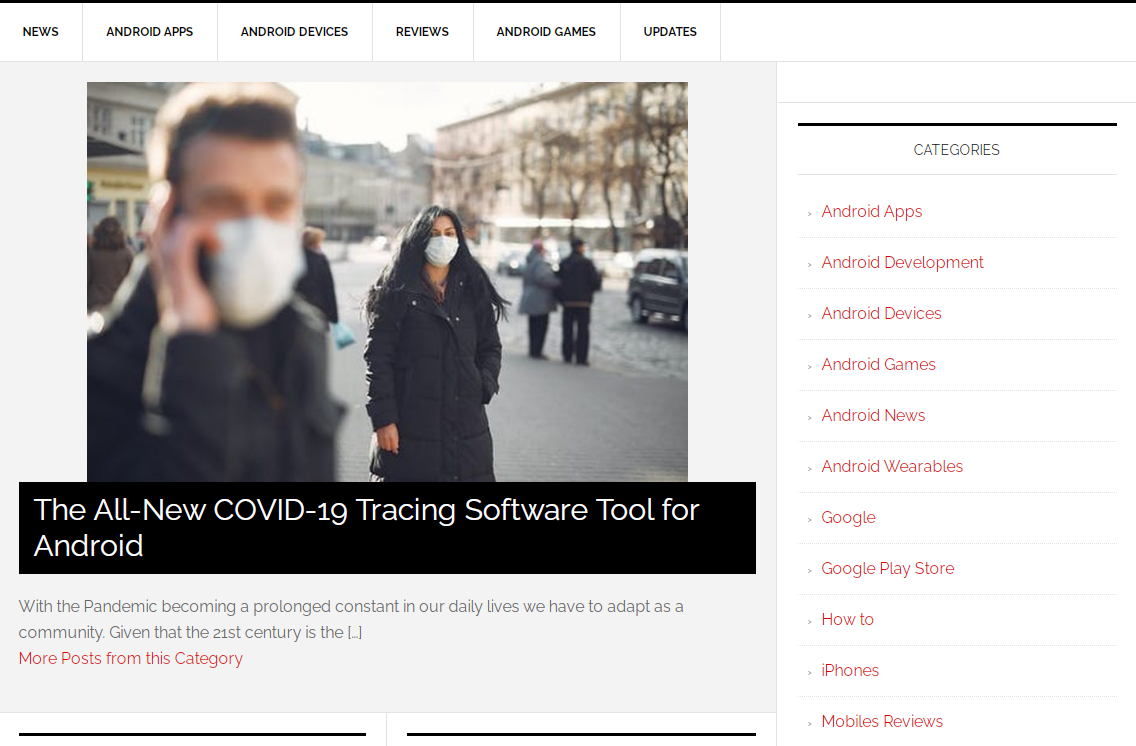Go to Android Apps in navigation bar
Screen dimensions: 1136x746
tap(150, 32)
